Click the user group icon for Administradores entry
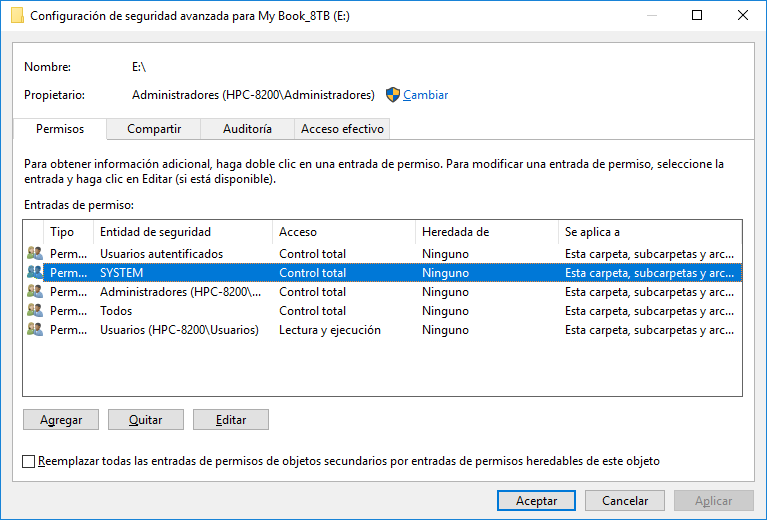767x520 pixels. point(35,292)
